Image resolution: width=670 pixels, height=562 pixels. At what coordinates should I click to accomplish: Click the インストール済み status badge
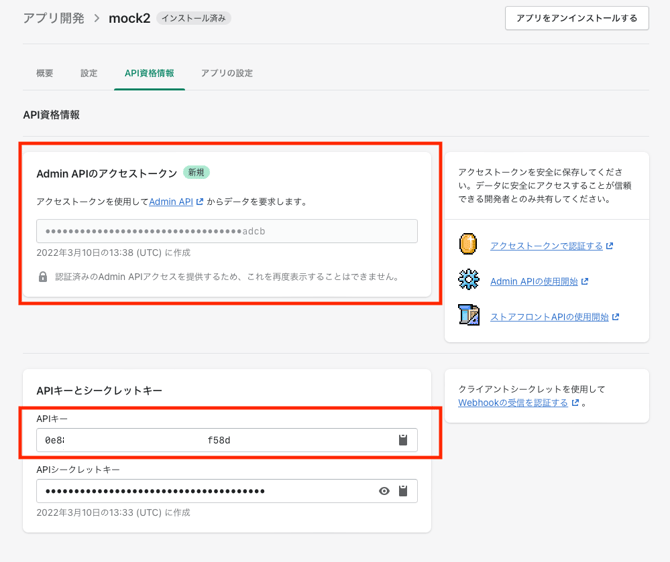click(194, 18)
